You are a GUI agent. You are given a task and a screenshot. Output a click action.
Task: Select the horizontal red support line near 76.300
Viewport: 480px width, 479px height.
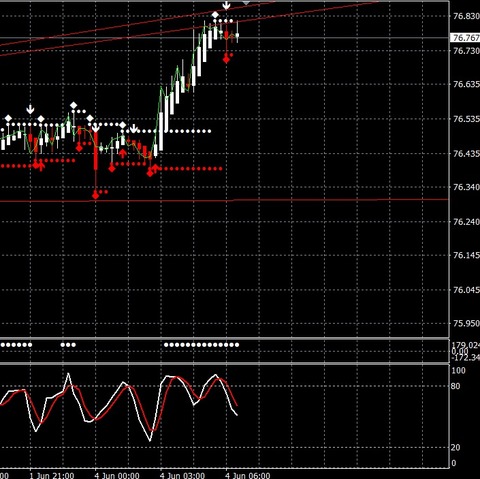point(224,200)
